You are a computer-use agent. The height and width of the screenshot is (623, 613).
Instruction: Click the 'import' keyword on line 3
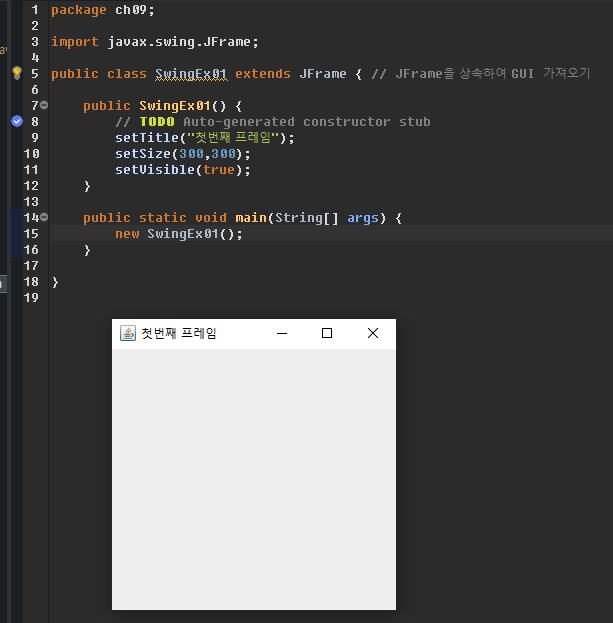[x=75, y=42]
